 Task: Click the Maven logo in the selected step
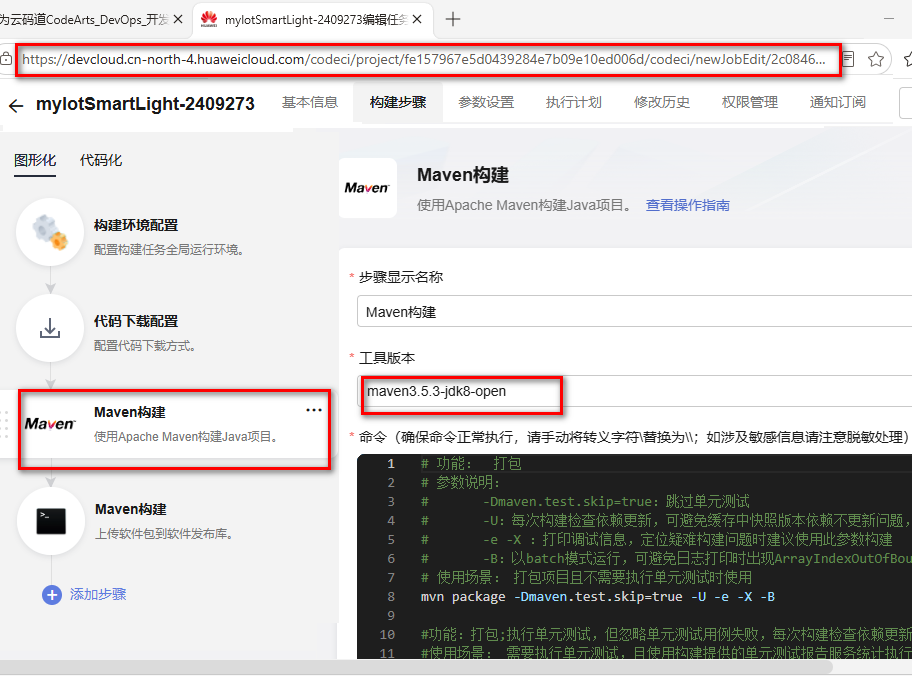pyautogui.click(x=50, y=424)
